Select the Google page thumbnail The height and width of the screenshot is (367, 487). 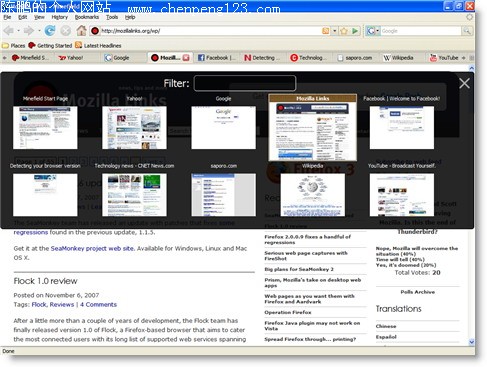click(224, 127)
